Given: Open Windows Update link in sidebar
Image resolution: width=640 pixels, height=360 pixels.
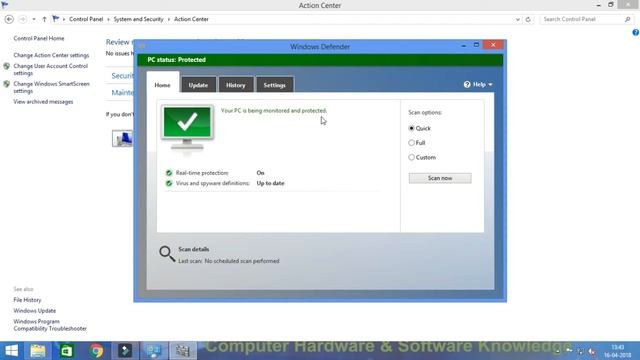Looking at the screenshot, I should click(35, 311).
